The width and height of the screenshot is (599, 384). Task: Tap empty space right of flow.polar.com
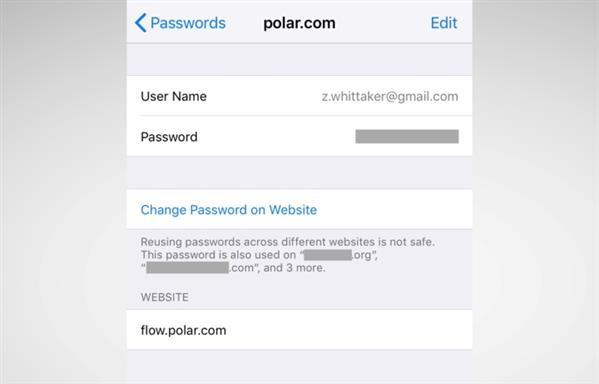(x=349, y=330)
